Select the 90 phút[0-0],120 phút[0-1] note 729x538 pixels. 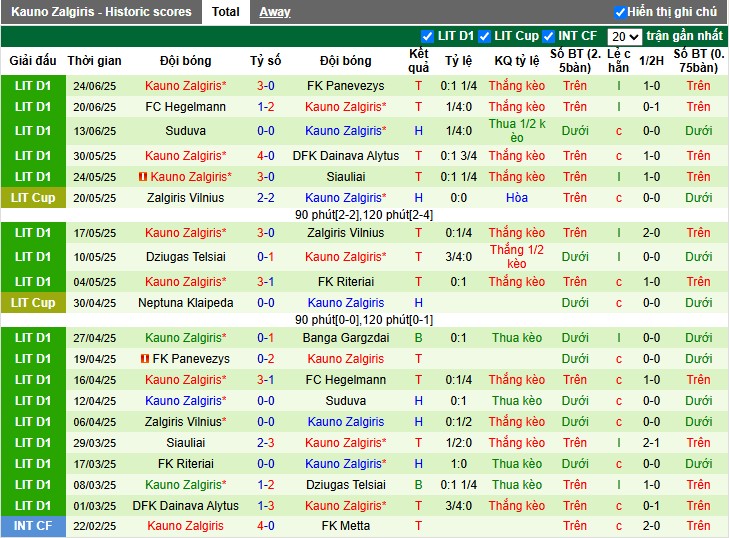(x=364, y=320)
